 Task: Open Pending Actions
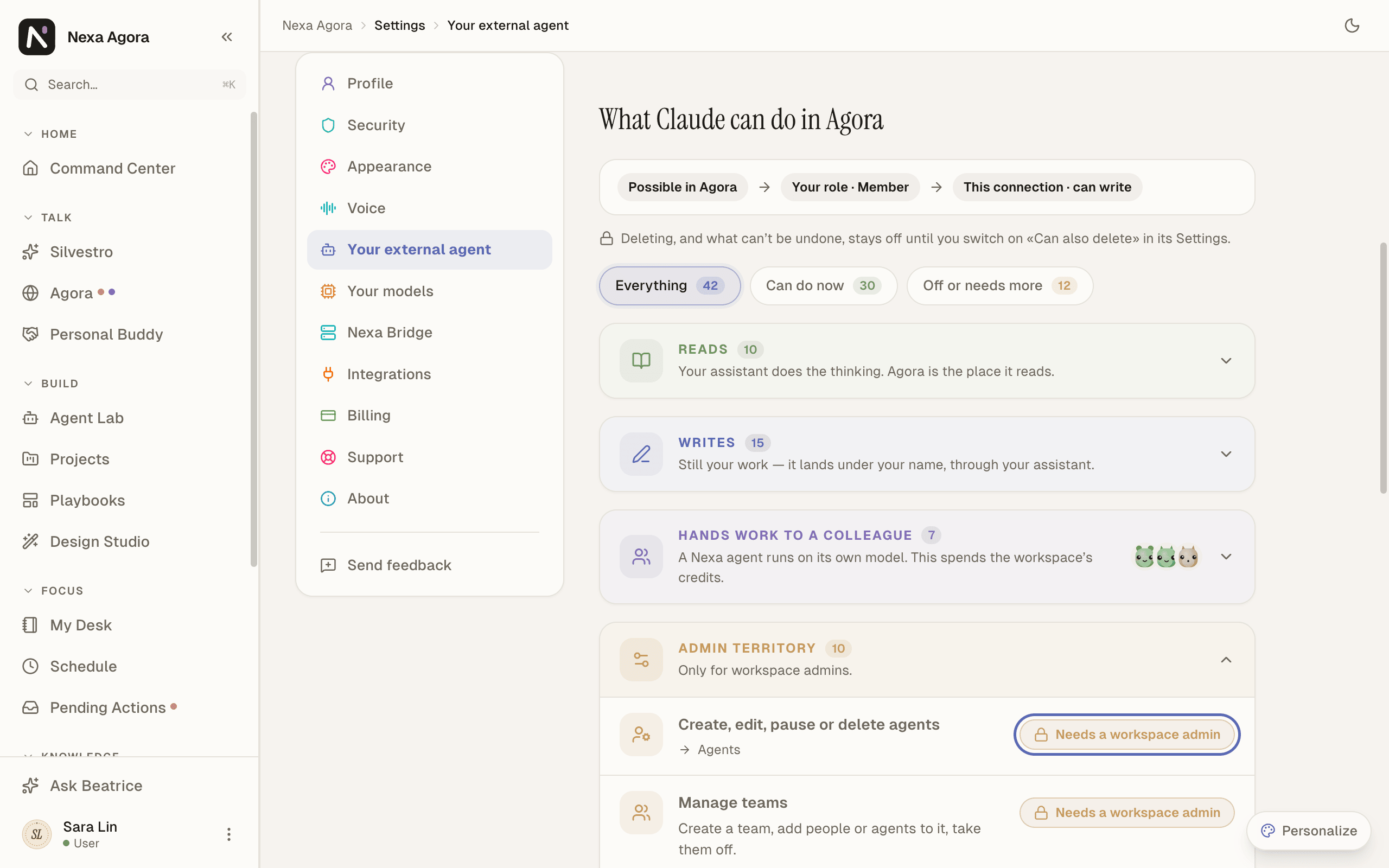130,707
